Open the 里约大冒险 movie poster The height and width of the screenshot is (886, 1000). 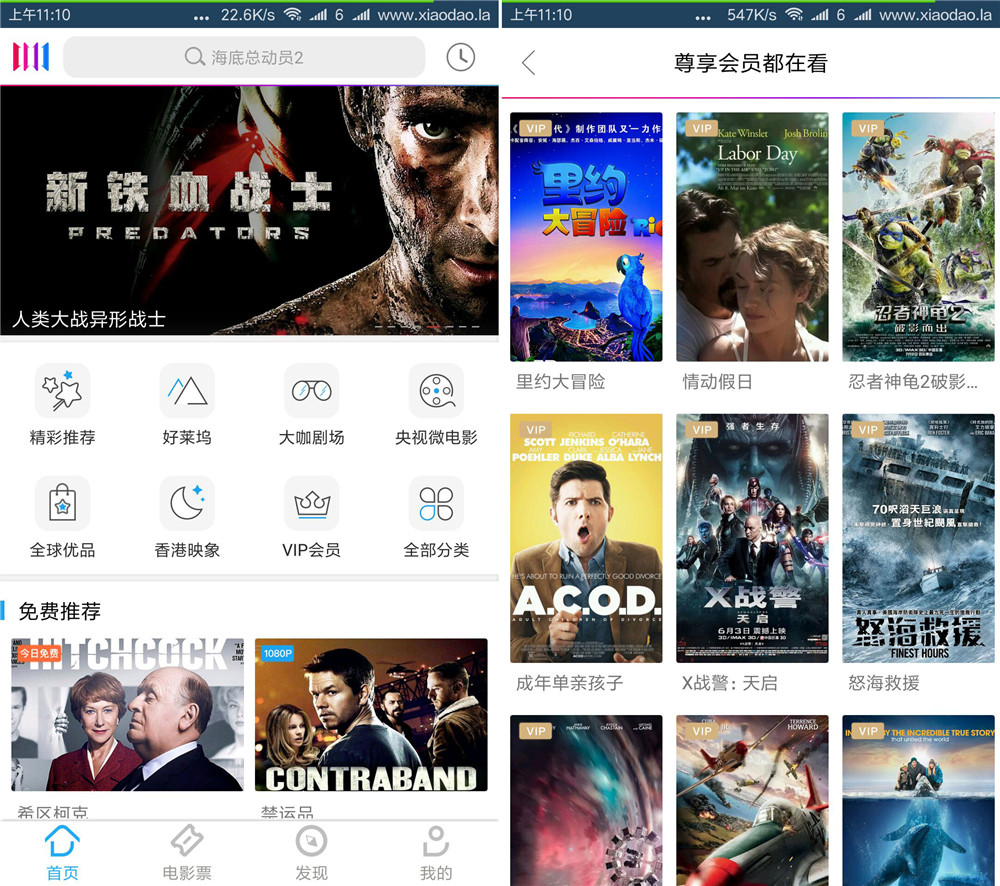point(586,237)
